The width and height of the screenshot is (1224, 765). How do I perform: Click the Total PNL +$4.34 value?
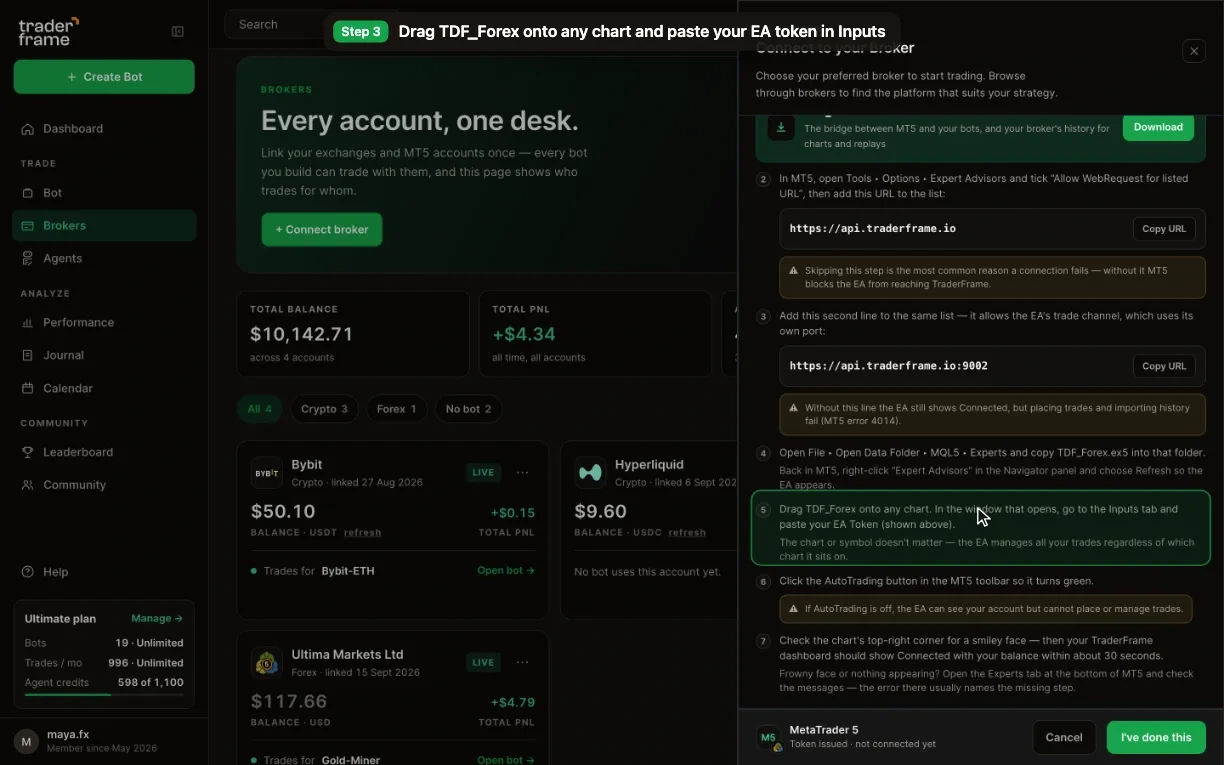point(523,334)
